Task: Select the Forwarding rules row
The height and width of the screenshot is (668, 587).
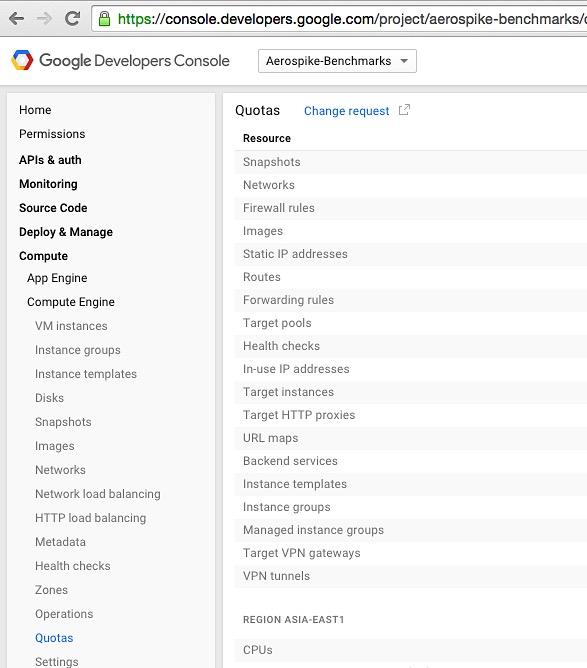Action: point(411,300)
